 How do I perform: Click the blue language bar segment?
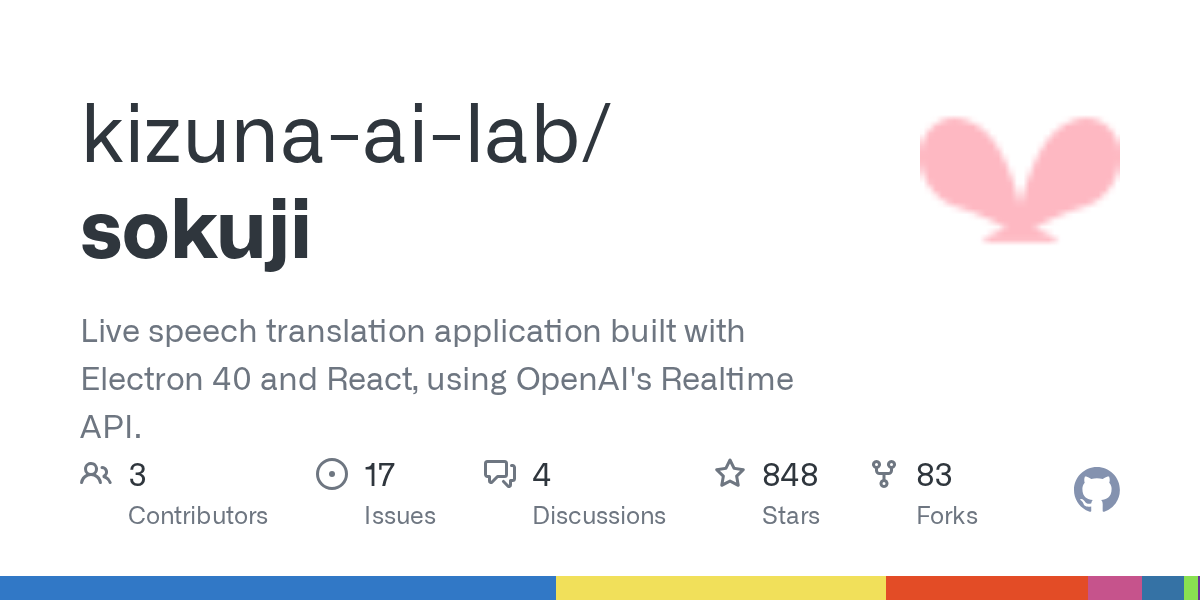(278, 588)
